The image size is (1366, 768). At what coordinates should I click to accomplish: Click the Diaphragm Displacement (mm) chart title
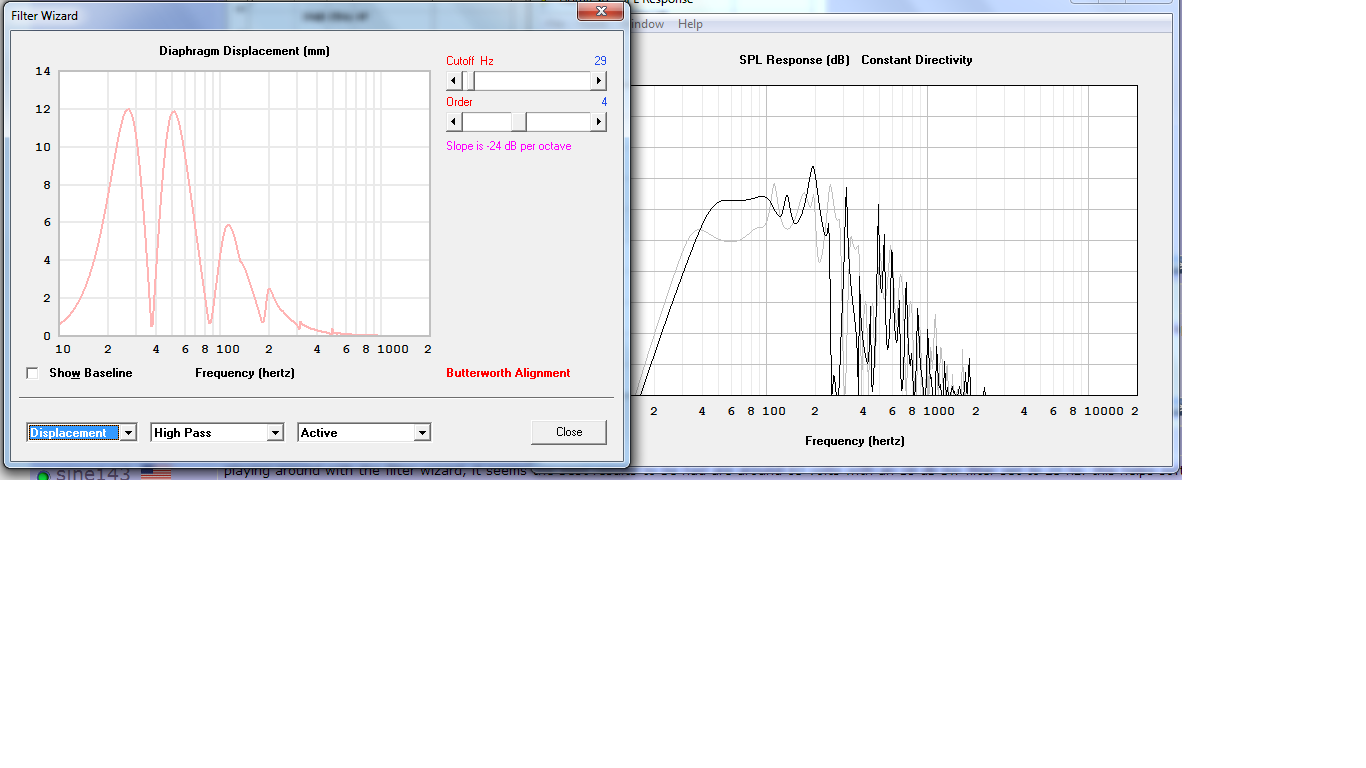click(244, 51)
